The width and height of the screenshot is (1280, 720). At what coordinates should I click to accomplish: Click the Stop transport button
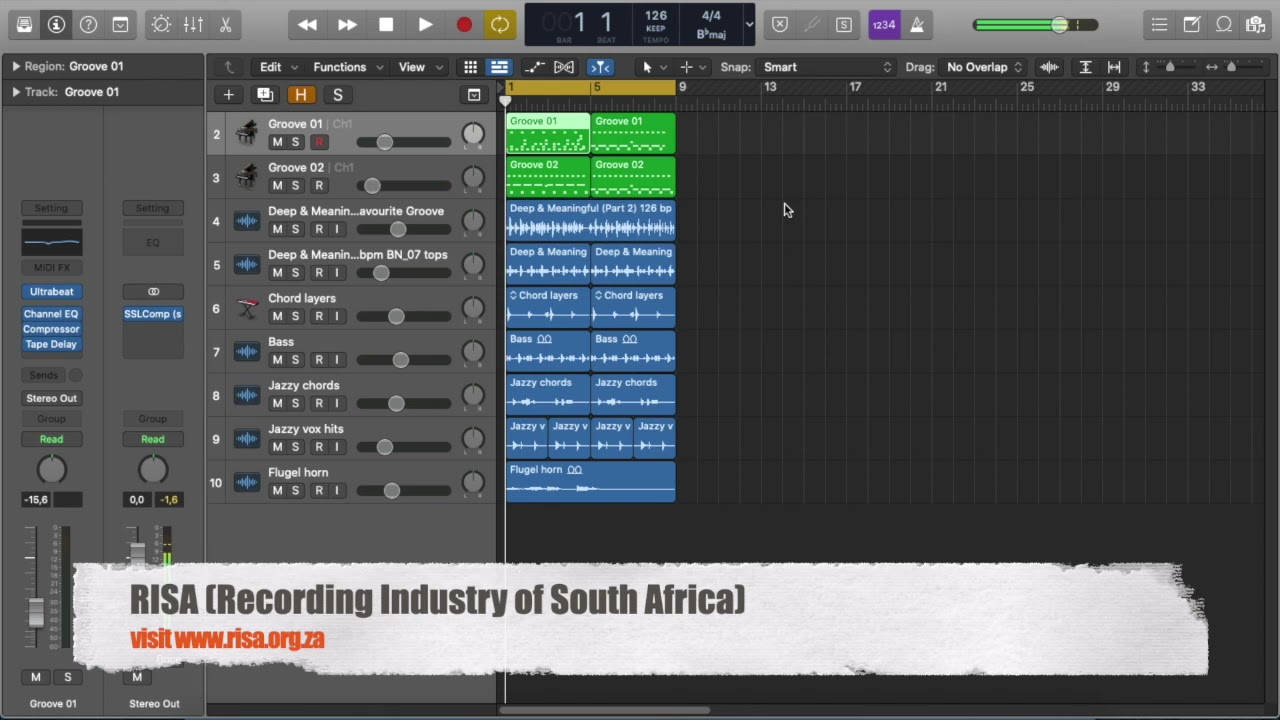tap(386, 25)
